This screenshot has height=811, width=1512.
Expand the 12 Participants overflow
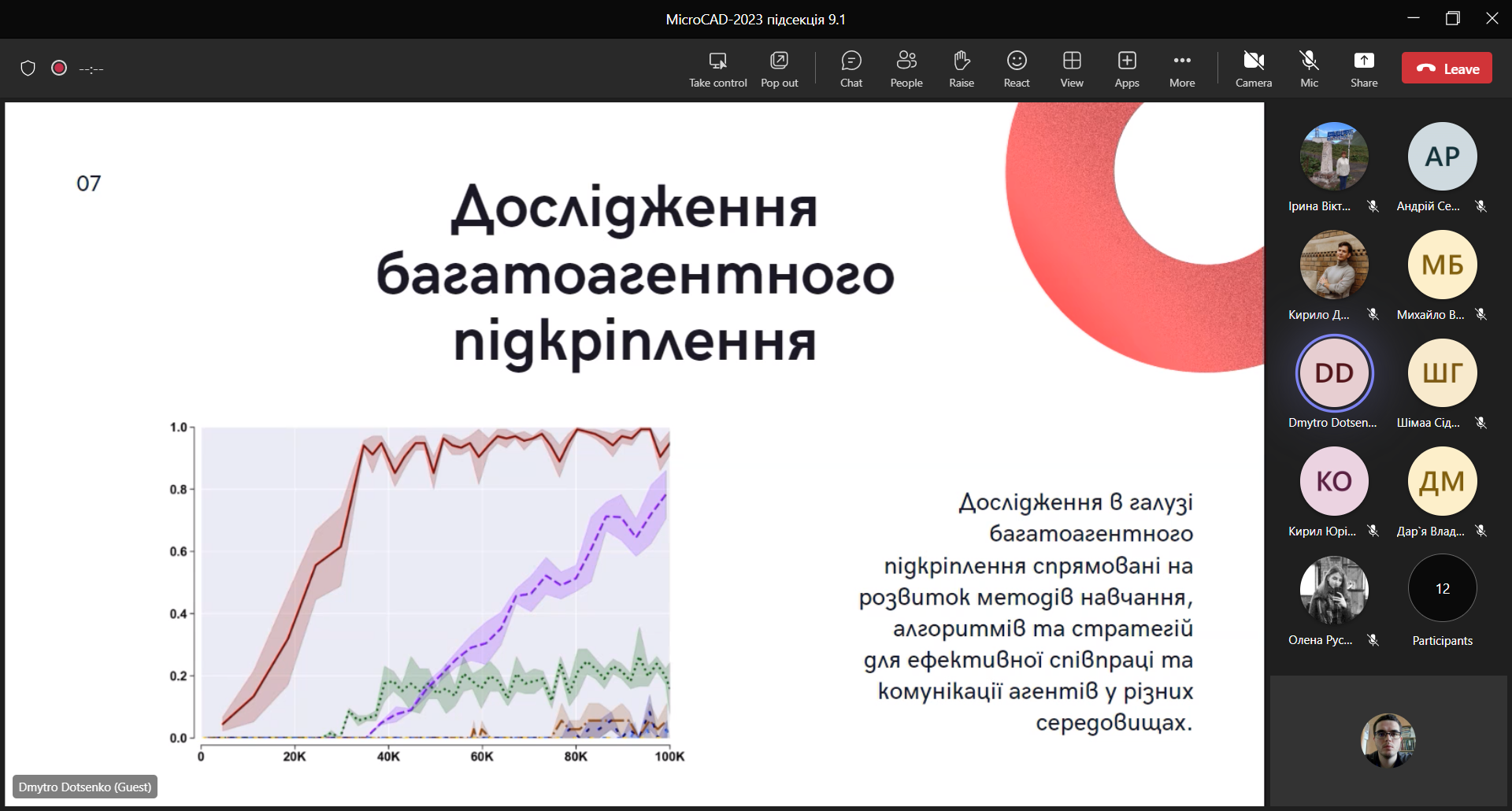click(1442, 589)
